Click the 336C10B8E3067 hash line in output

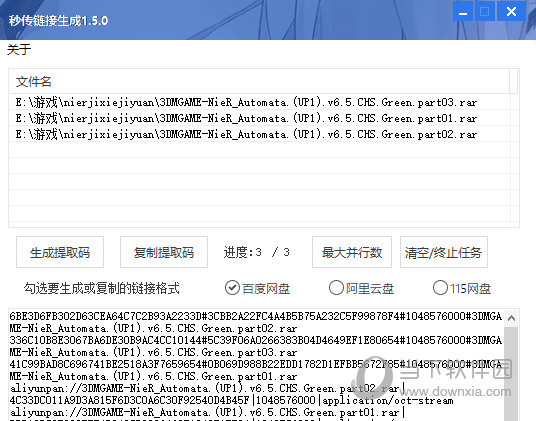click(256, 340)
